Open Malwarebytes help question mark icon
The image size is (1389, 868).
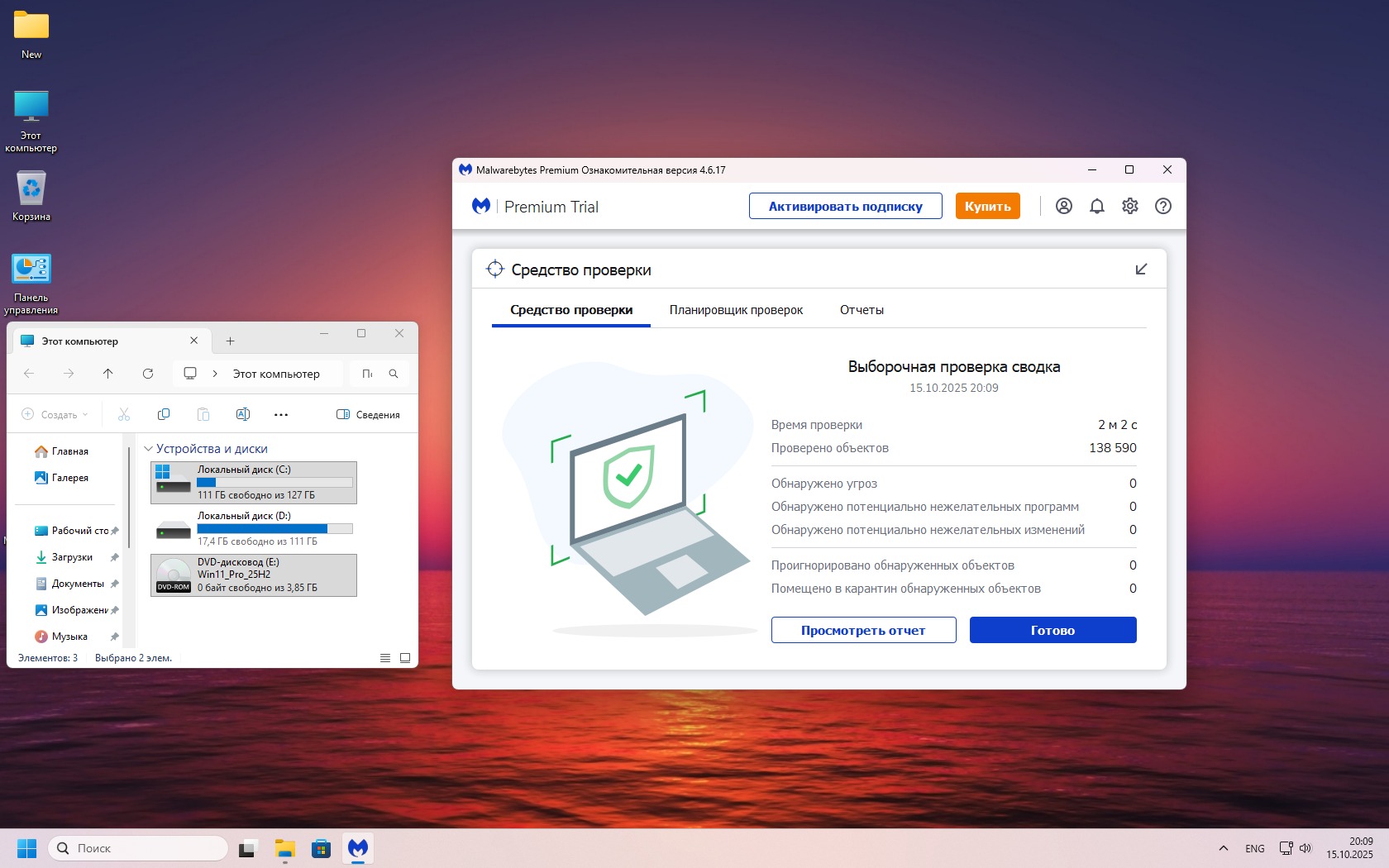click(1163, 206)
